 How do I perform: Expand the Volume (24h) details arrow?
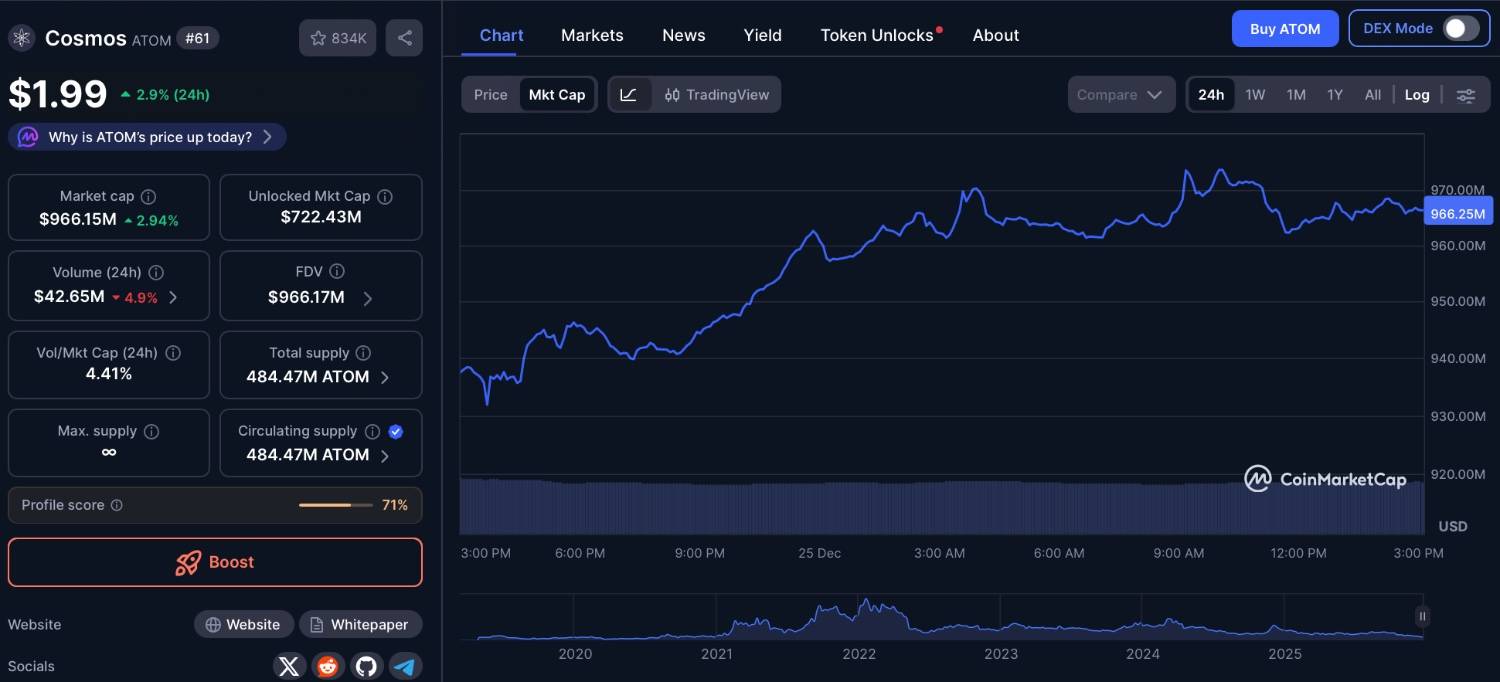[174, 297]
